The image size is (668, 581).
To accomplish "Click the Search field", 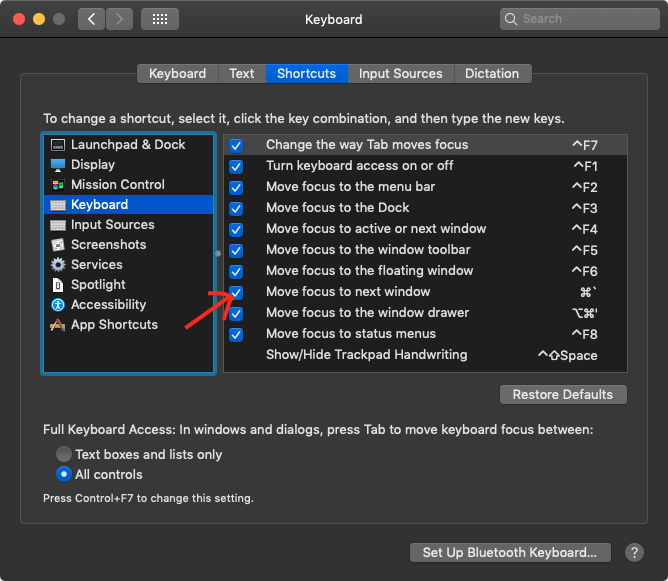I will pos(579,19).
